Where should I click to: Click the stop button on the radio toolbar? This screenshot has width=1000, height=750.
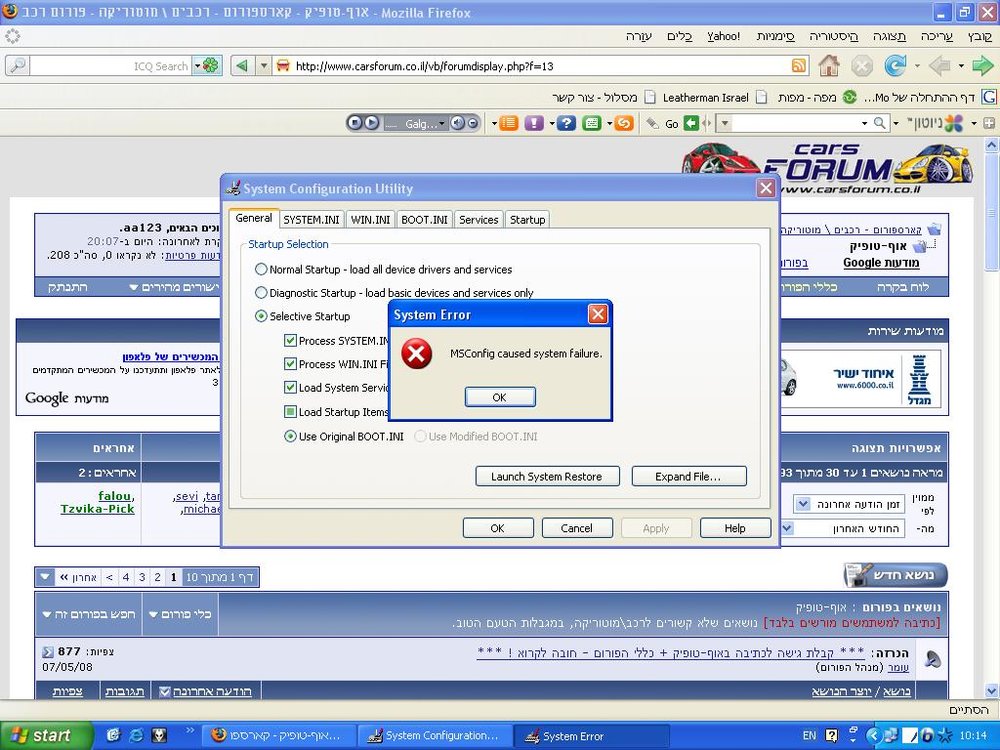[x=357, y=123]
